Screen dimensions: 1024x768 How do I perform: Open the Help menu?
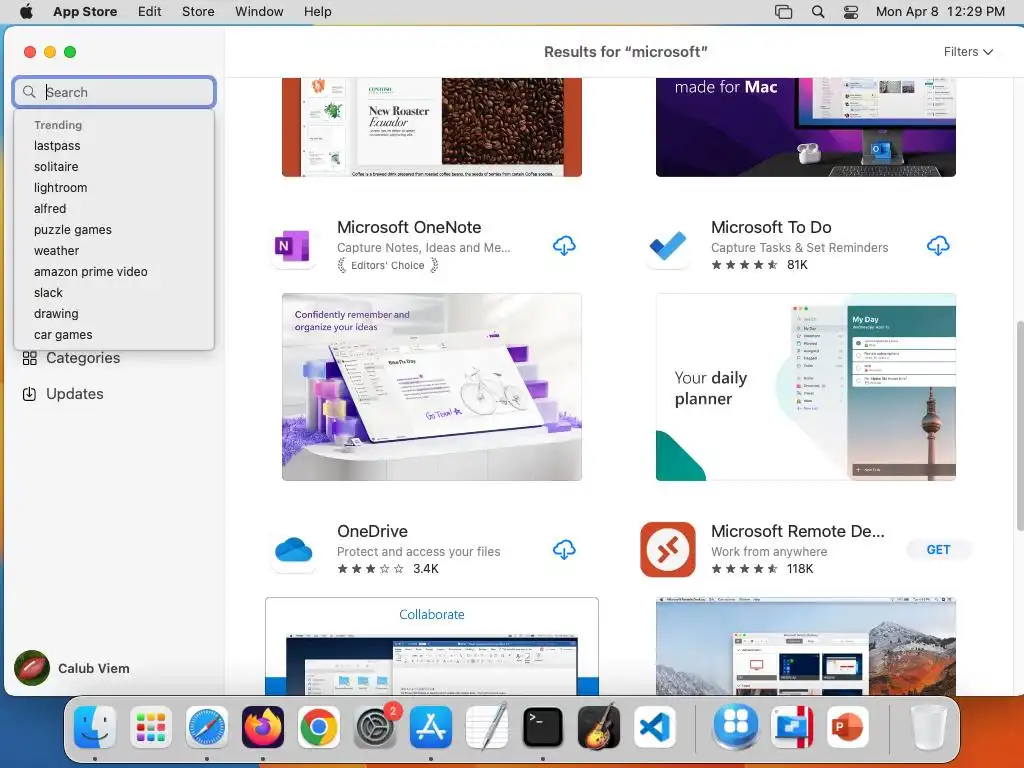pos(317,12)
